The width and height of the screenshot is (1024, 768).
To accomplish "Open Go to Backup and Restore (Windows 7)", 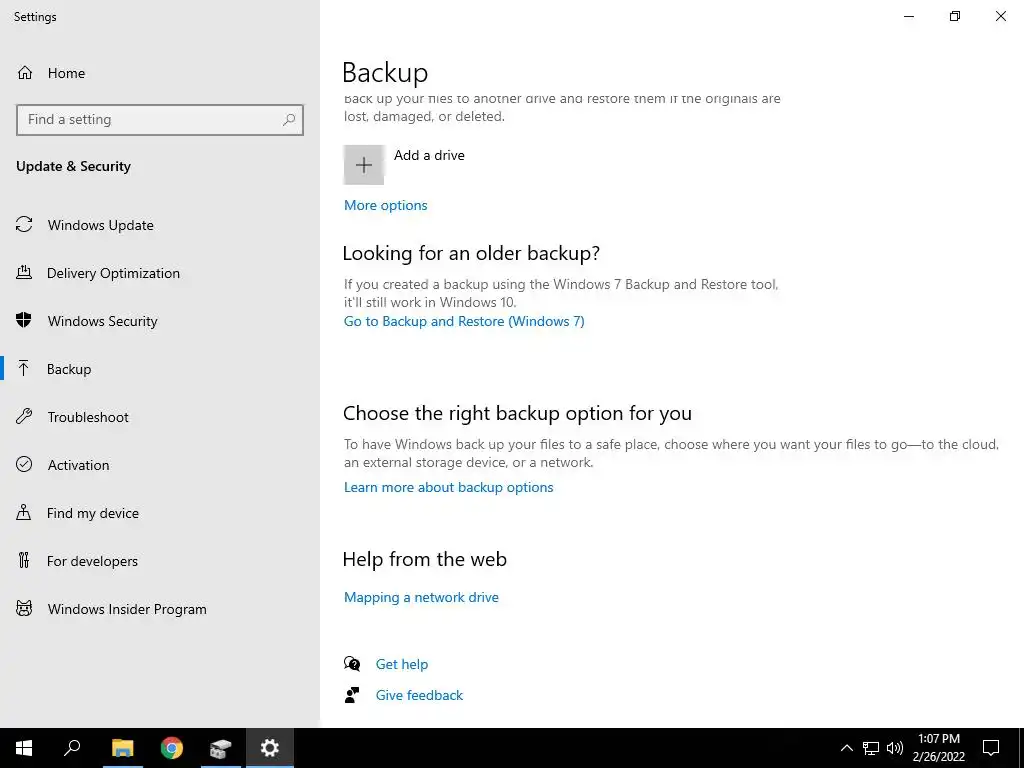I will 464,321.
